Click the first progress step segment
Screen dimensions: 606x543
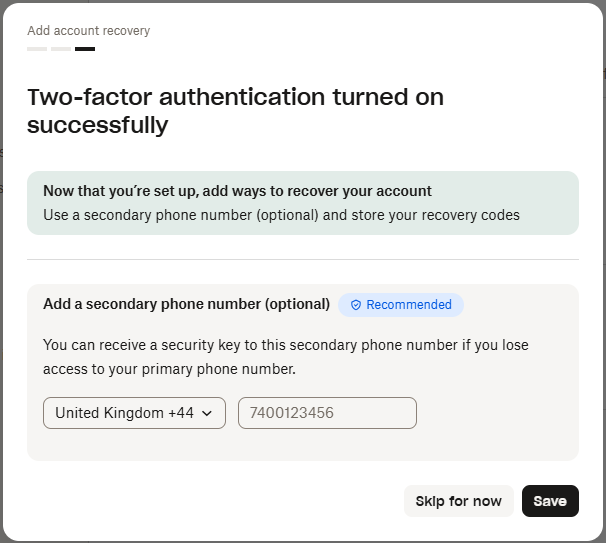37,48
